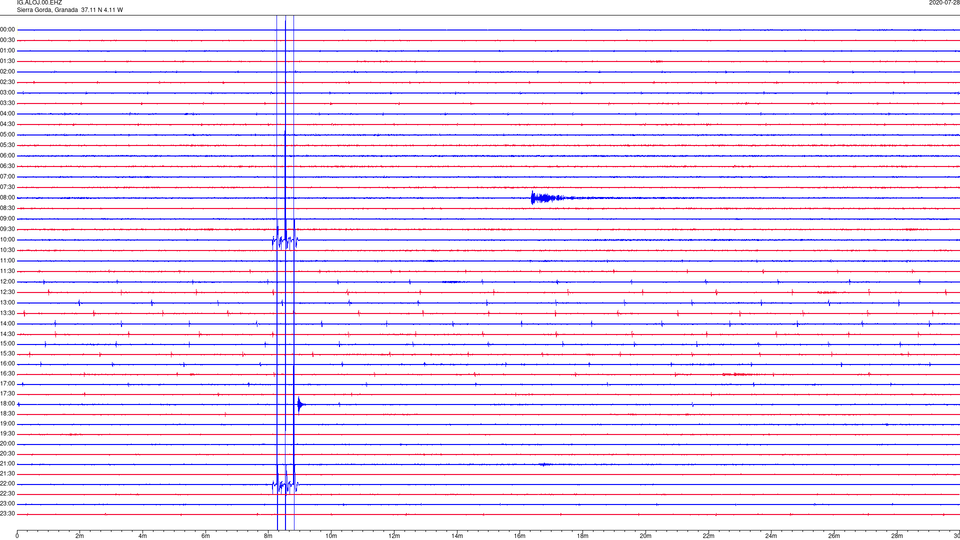Select the 04:00 trace time label

click(x=8, y=113)
